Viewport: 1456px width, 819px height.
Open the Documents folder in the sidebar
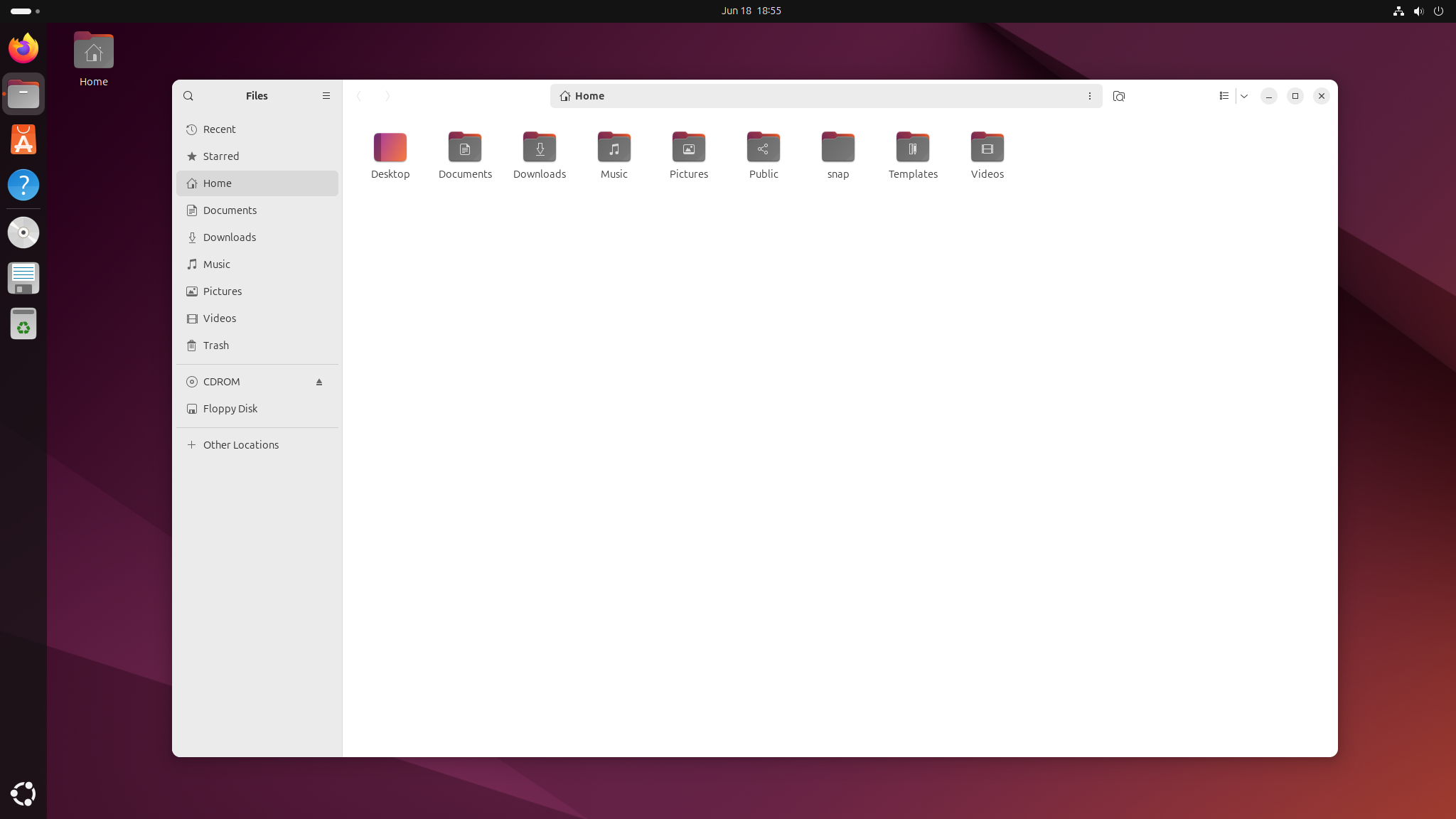coord(230,210)
